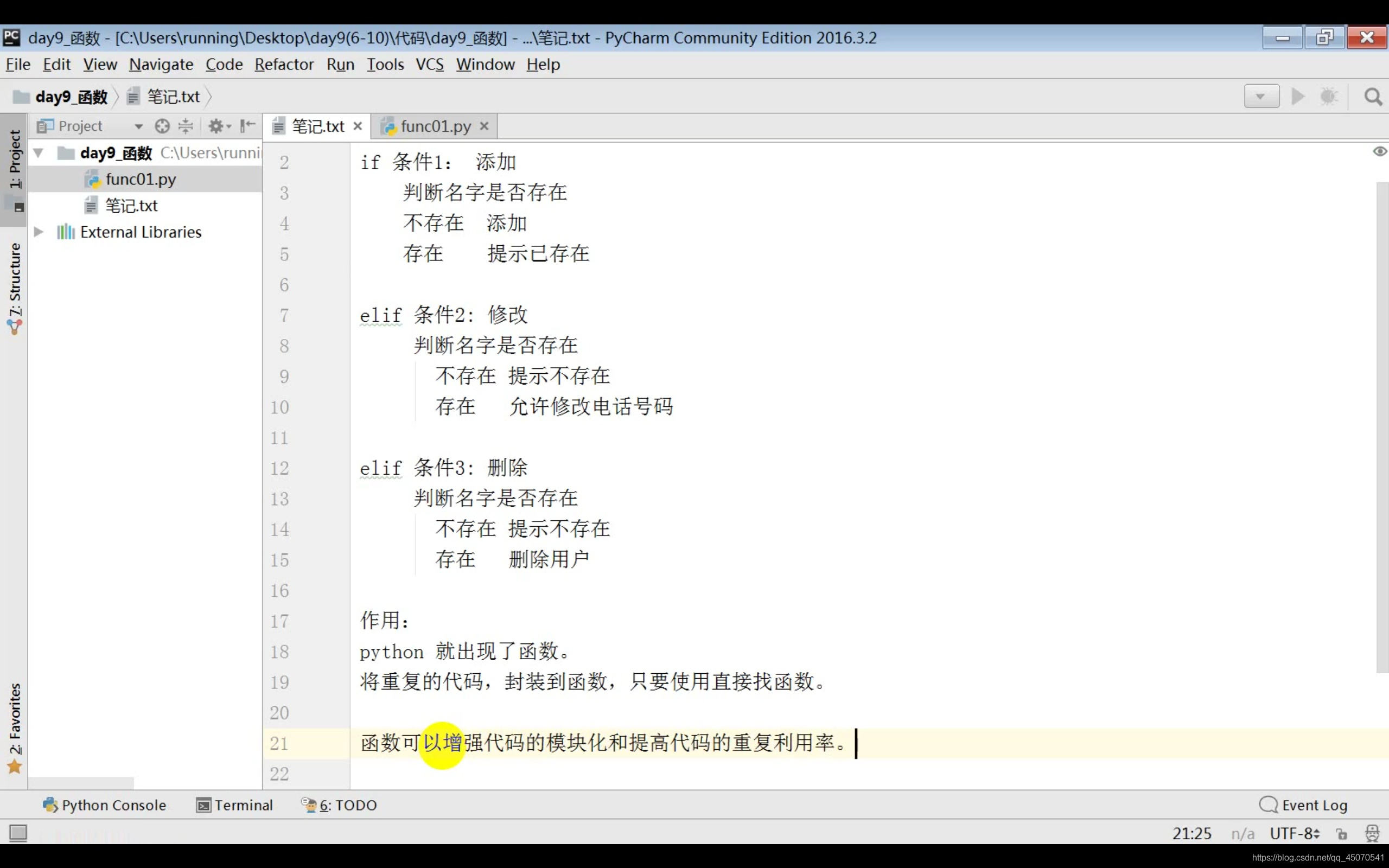The height and width of the screenshot is (868, 1389).
Task: Switch to the func01.py editor tab
Action: (435, 126)
